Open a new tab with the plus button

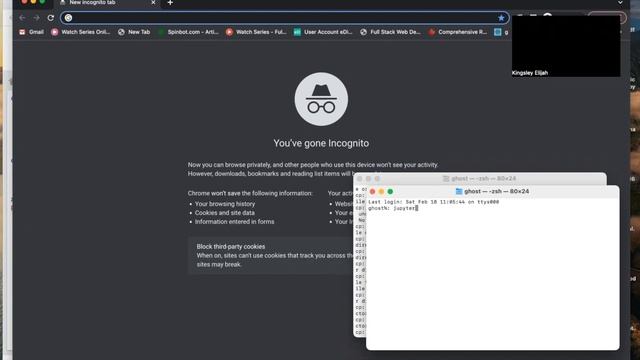pyautogui.click(x=170, y=3)
